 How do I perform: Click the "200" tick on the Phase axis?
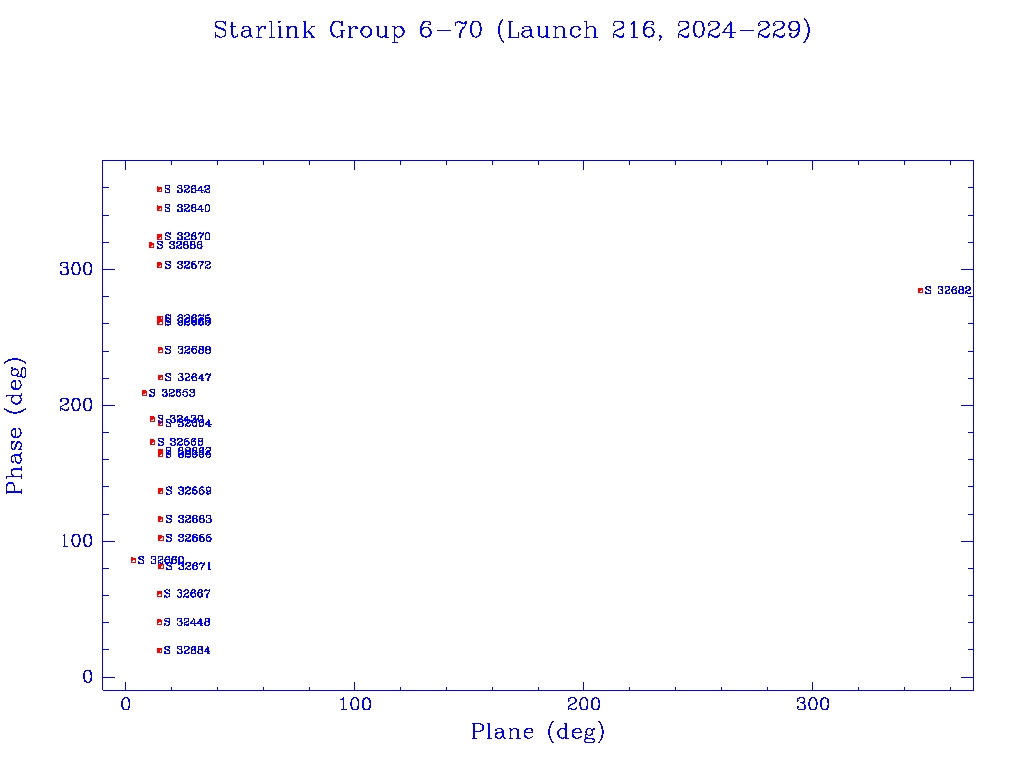click(x=76, y=405)
